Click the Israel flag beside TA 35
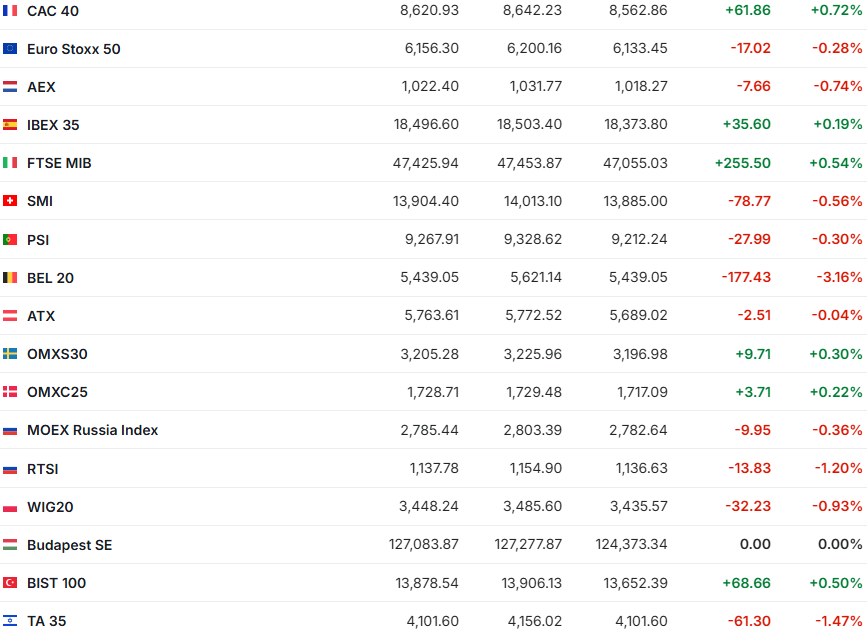 (10, 621)
